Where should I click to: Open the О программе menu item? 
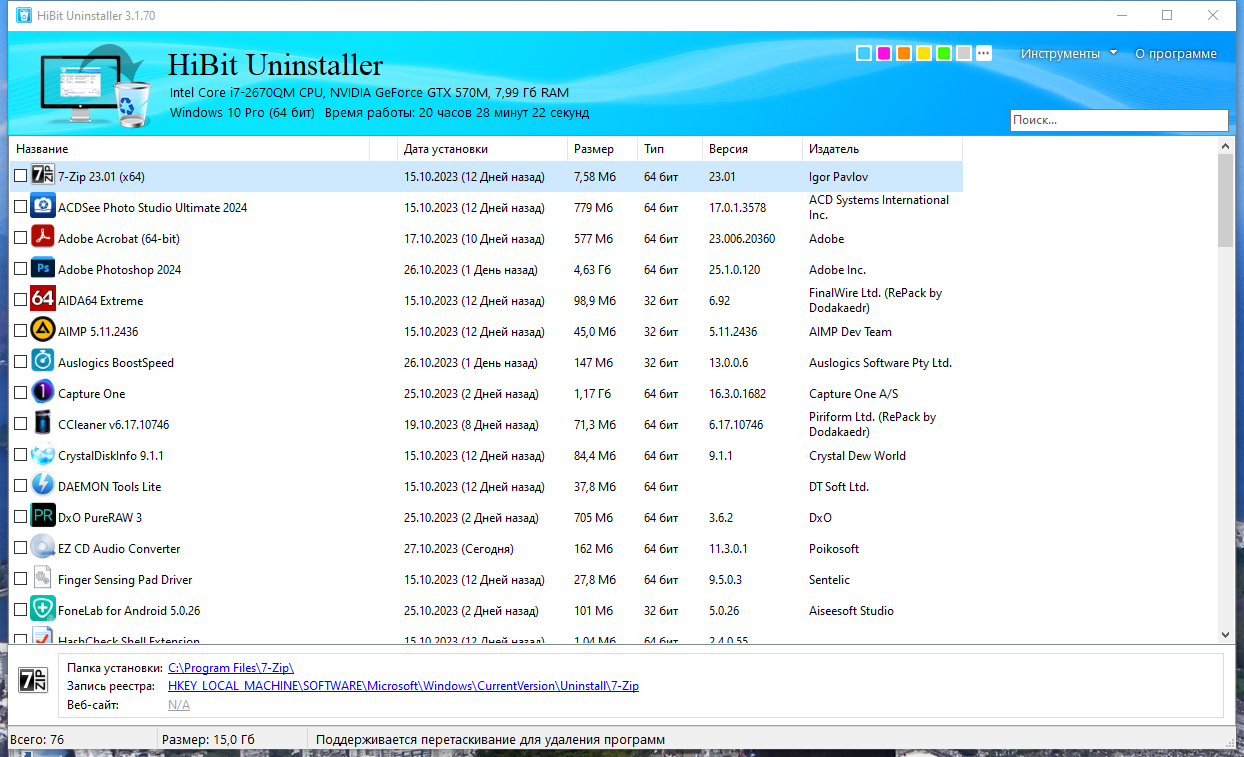coord(1176,53)
